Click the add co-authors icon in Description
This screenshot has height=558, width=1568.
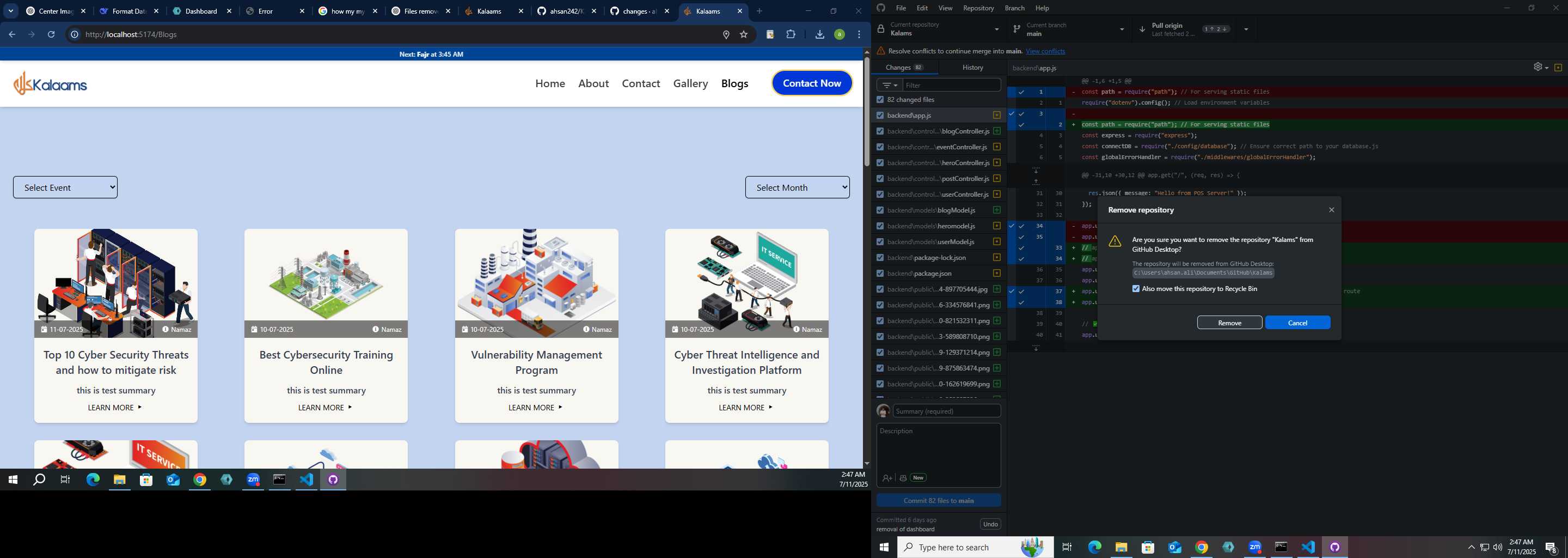coord(887,478)
